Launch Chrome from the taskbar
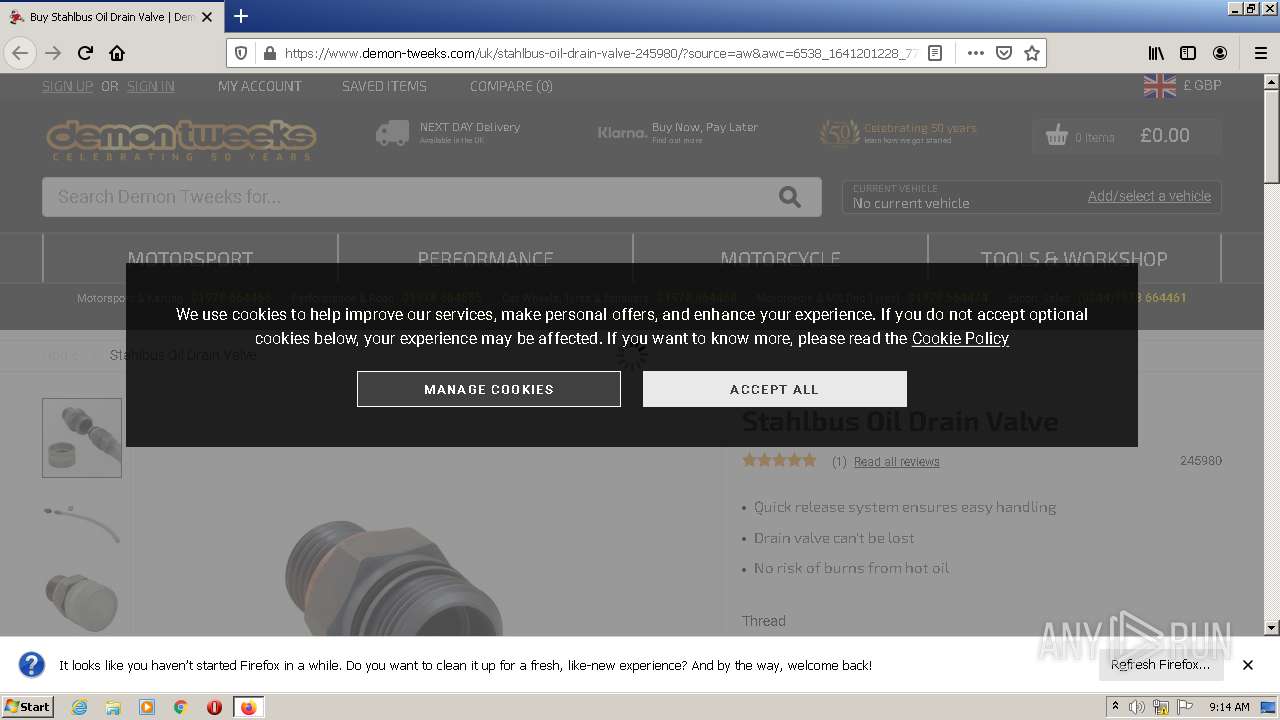The image size is (1280, 720). tap(181, 707)
